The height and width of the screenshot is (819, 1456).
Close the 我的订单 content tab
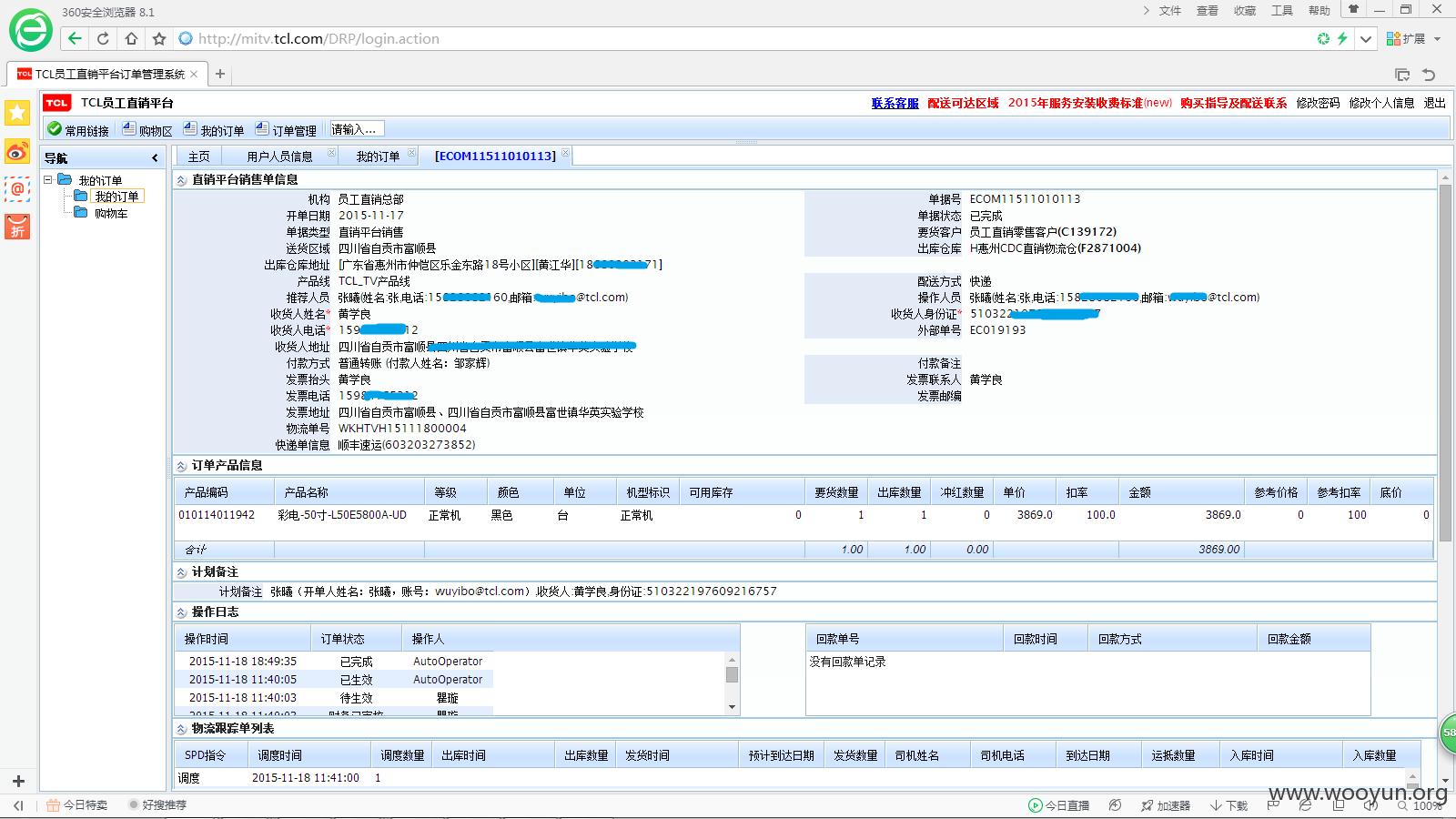pos(411,153)
